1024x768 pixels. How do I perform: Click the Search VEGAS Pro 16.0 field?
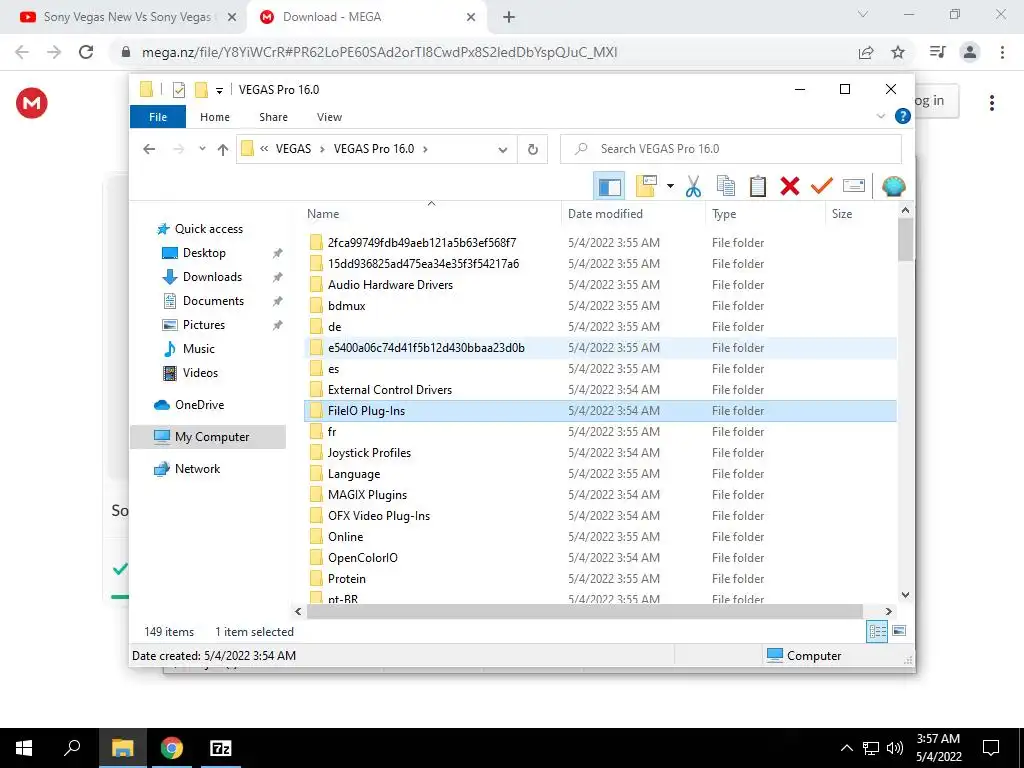pyautogui.click(x=731, y=149)
